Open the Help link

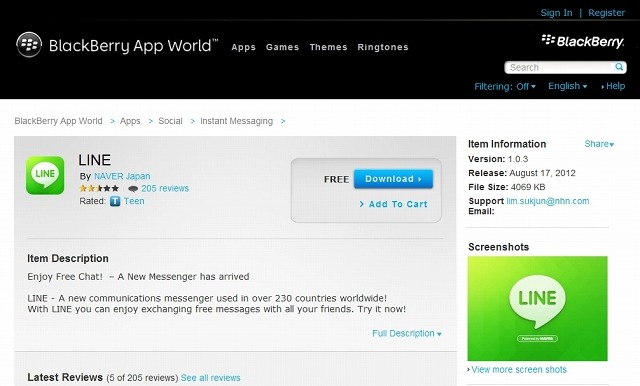click(613, 86)
